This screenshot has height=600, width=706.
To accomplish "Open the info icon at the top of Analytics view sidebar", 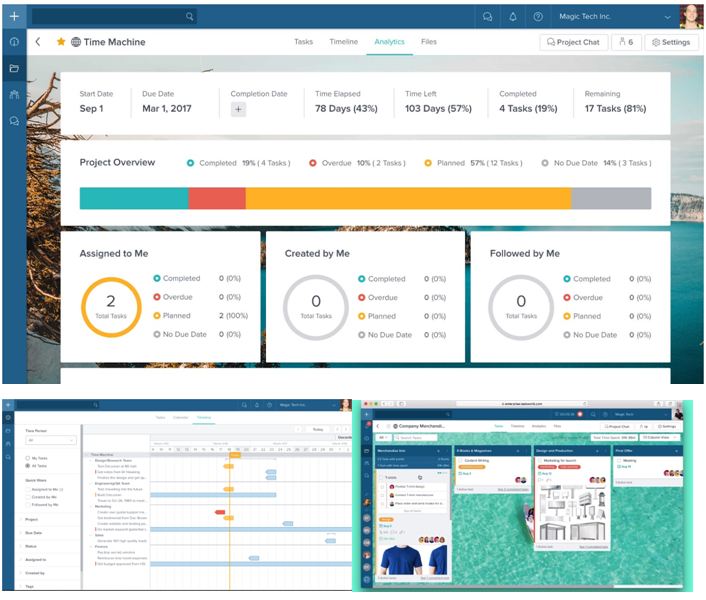I will click(14, 42).
